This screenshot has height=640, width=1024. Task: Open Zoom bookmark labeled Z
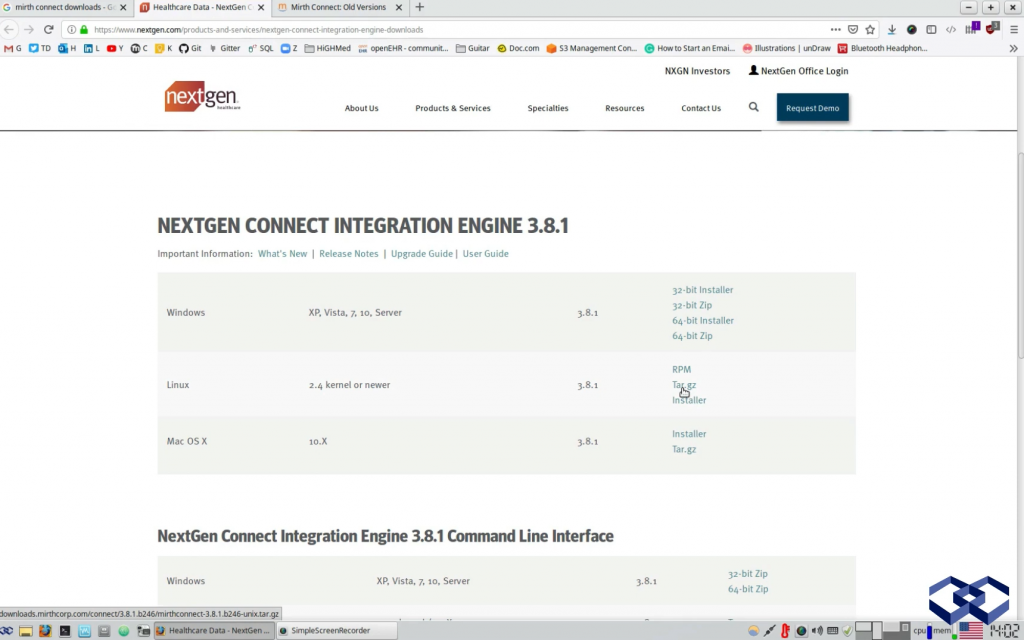click(x=289, y=48)
